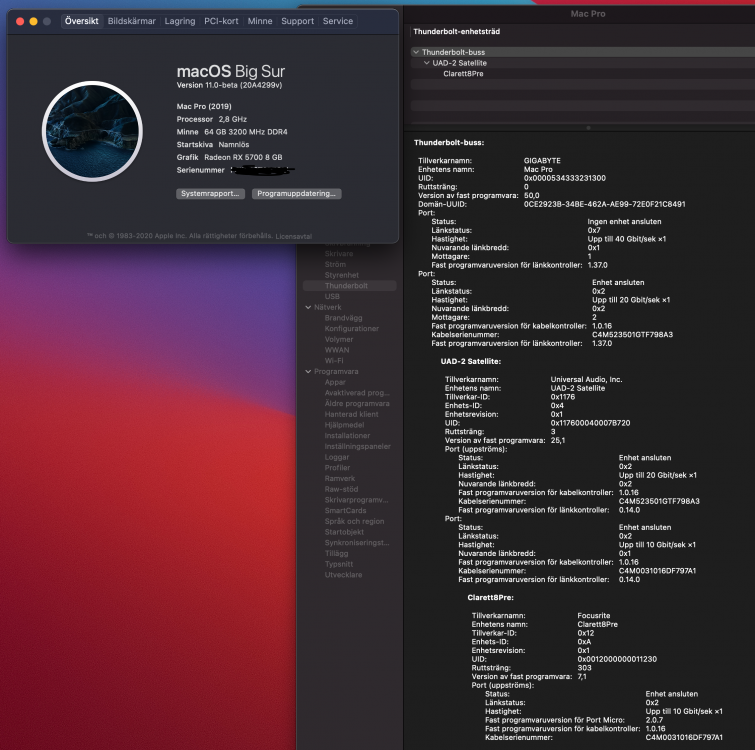Open the Service tab
Screen dimensions: 755x750
click(x=338, y=21)
